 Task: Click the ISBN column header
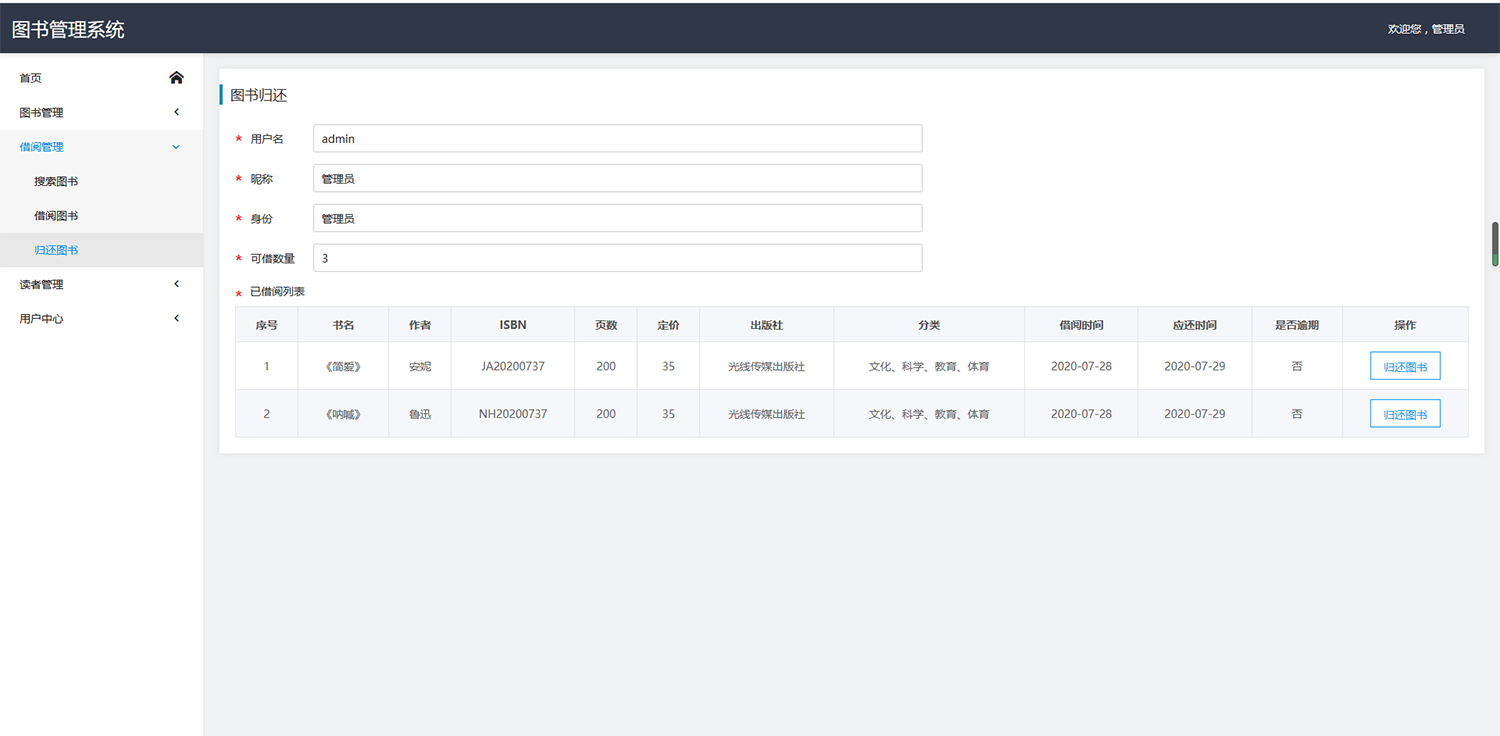513,325
